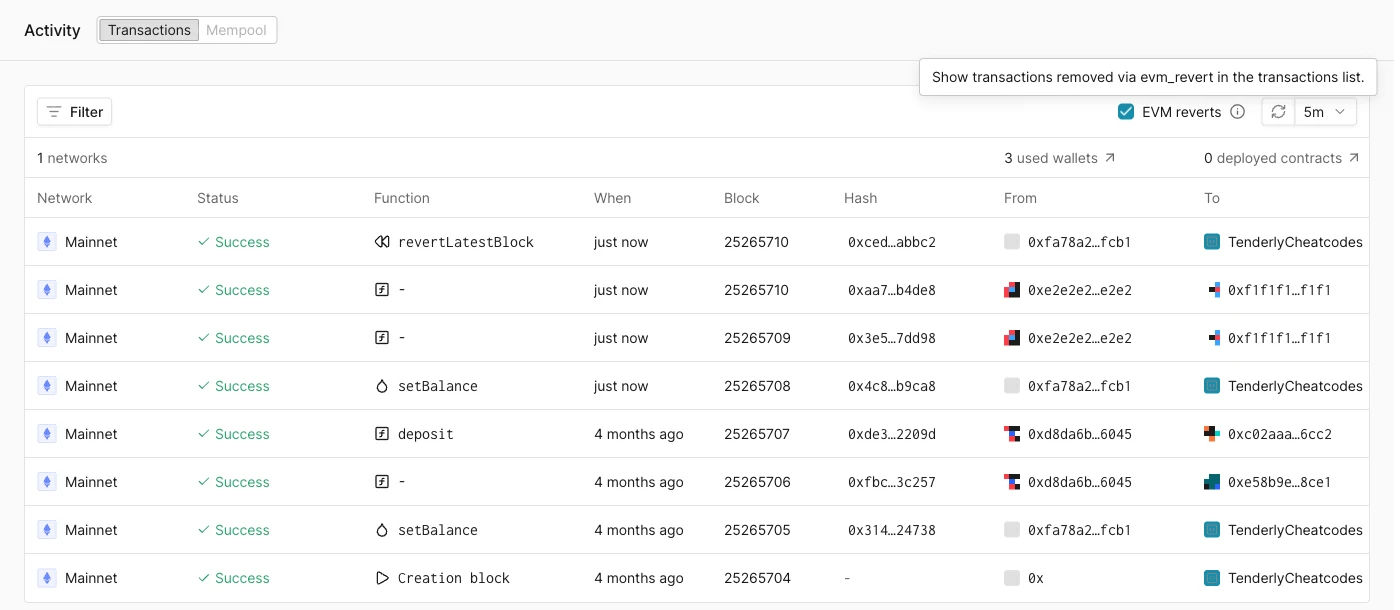Screen dimensions: 1400x610
Task: Click the Ethereum network icon in deposit row
Action: (47, 434)
